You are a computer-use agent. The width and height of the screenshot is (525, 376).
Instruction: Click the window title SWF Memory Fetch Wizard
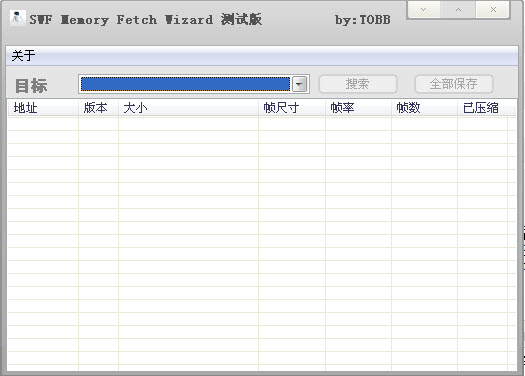pyautogui.click(x=121, y=20)
